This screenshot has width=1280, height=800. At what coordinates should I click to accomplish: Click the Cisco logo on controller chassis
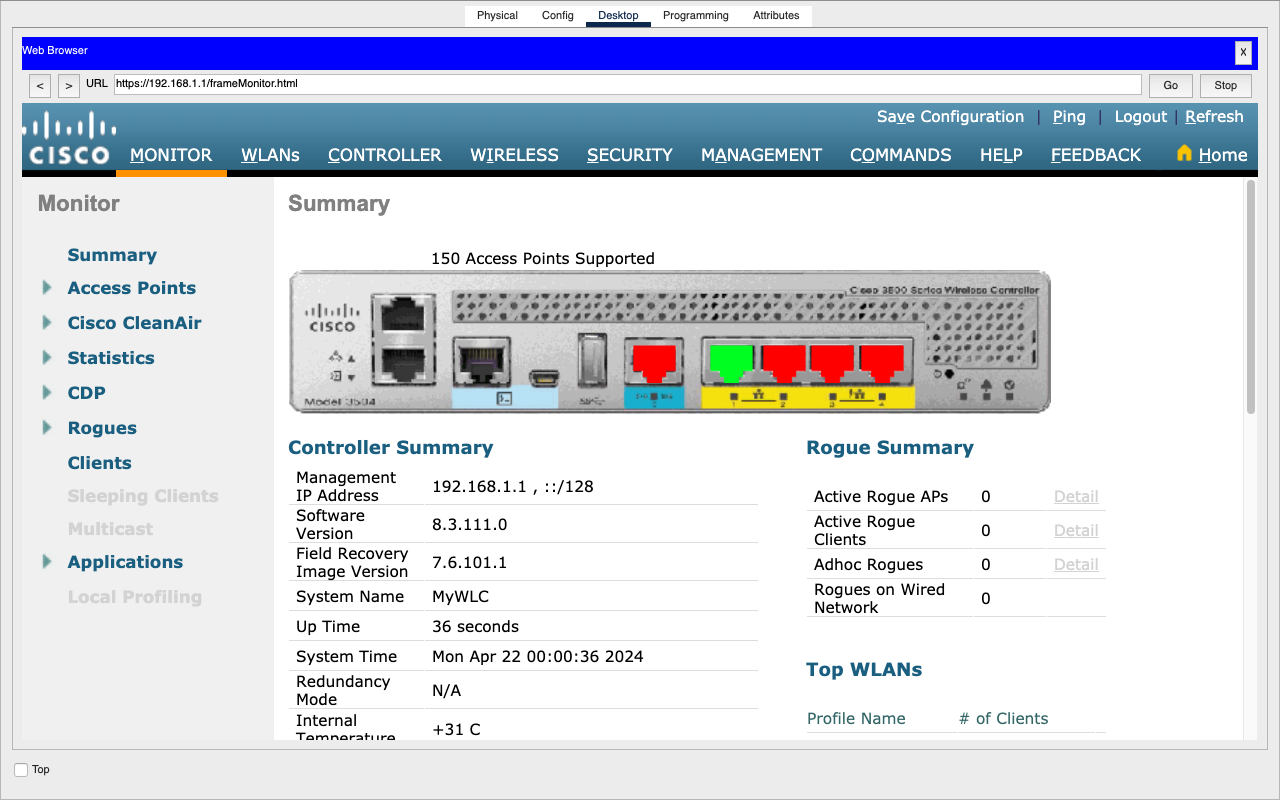coord(331,318)
